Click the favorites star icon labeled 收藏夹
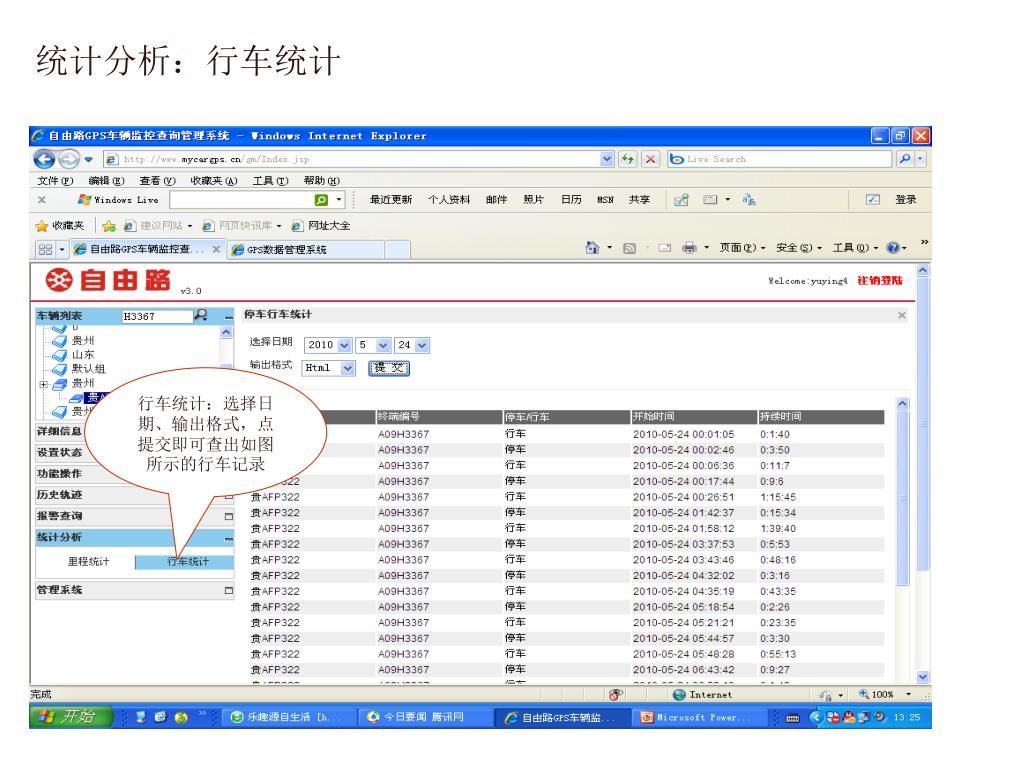The width and height of the screenshot is (1024, 768). coord(44,225)
